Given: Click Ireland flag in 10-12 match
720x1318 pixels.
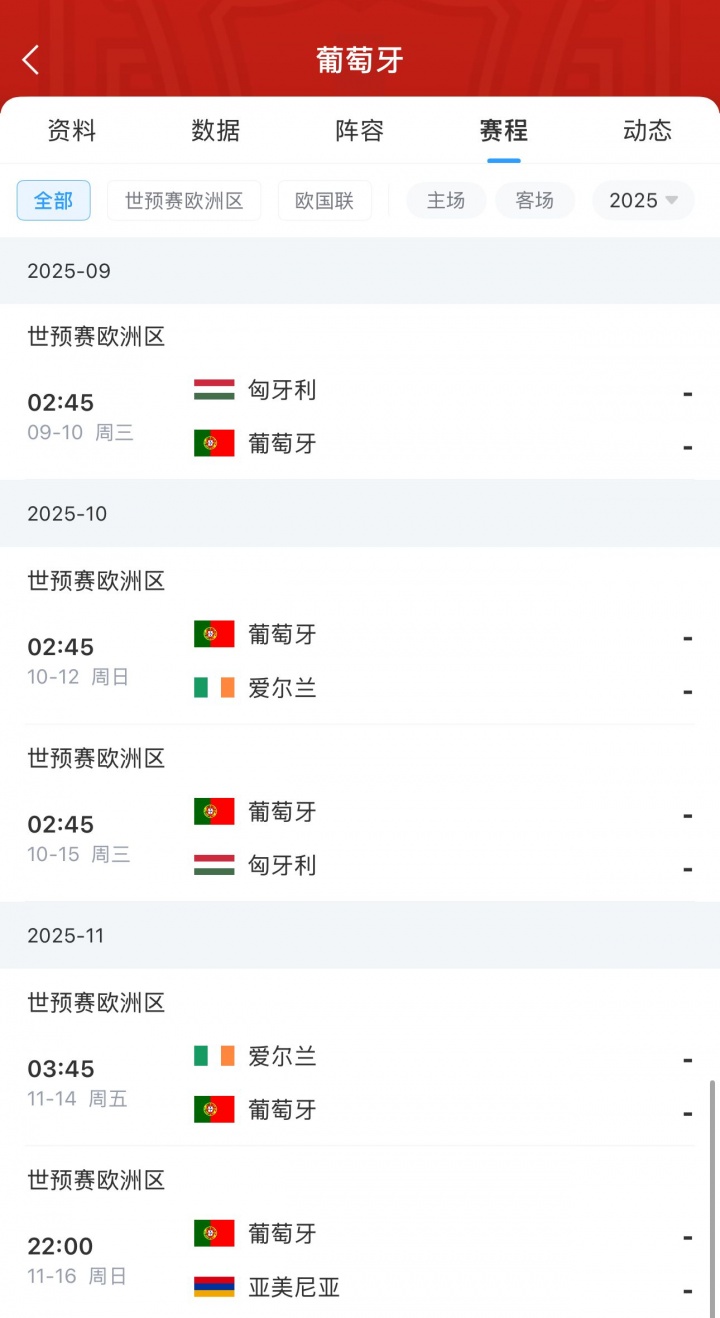Looking at the screenshot, I should (214, 688).
